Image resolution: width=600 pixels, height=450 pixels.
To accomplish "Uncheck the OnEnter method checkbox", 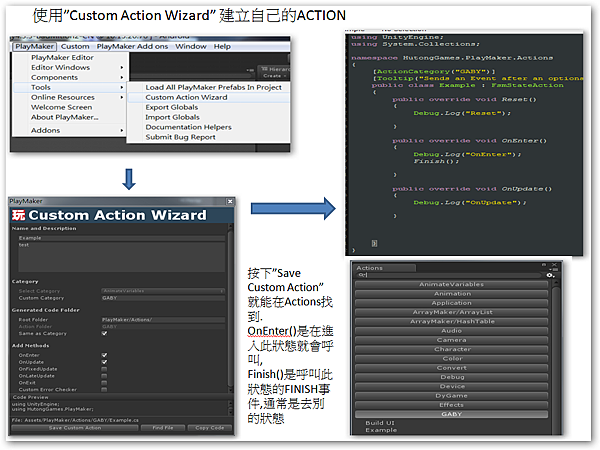I will point(104,355).
